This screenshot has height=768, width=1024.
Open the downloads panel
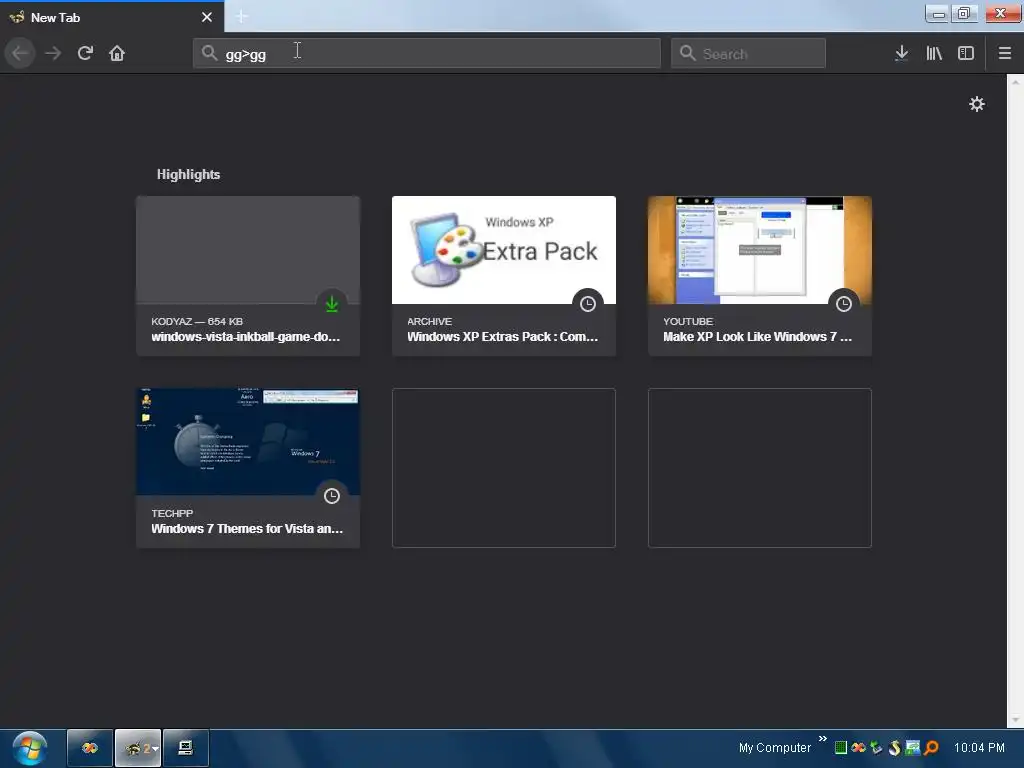tap(901, 53)
